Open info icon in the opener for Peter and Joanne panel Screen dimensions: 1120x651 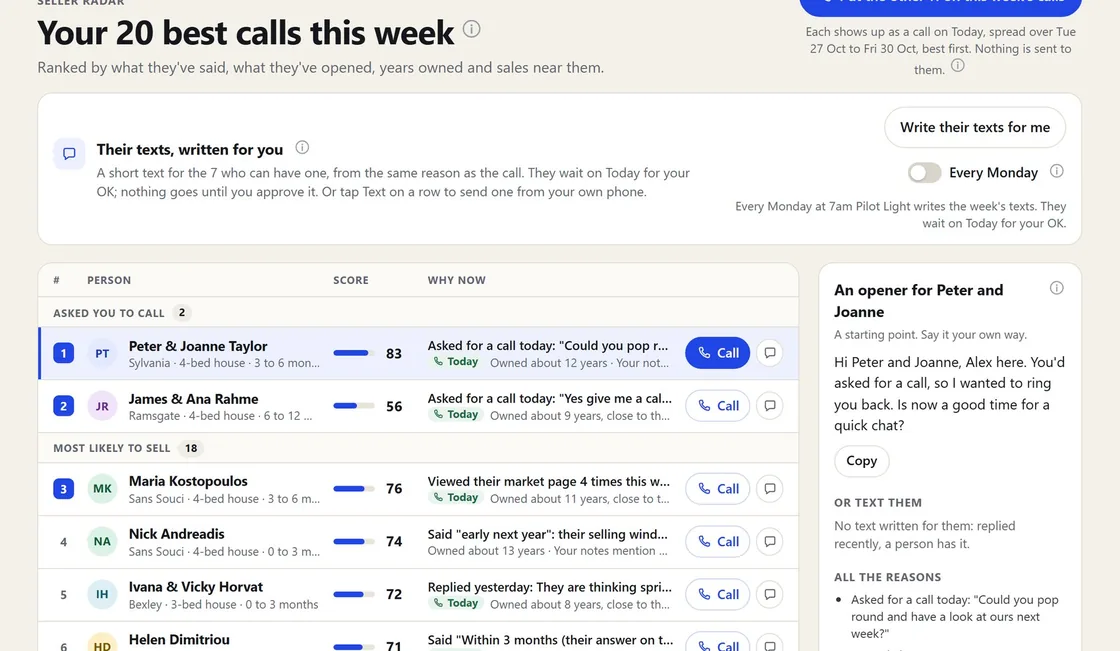click(x=1056, y=288)
